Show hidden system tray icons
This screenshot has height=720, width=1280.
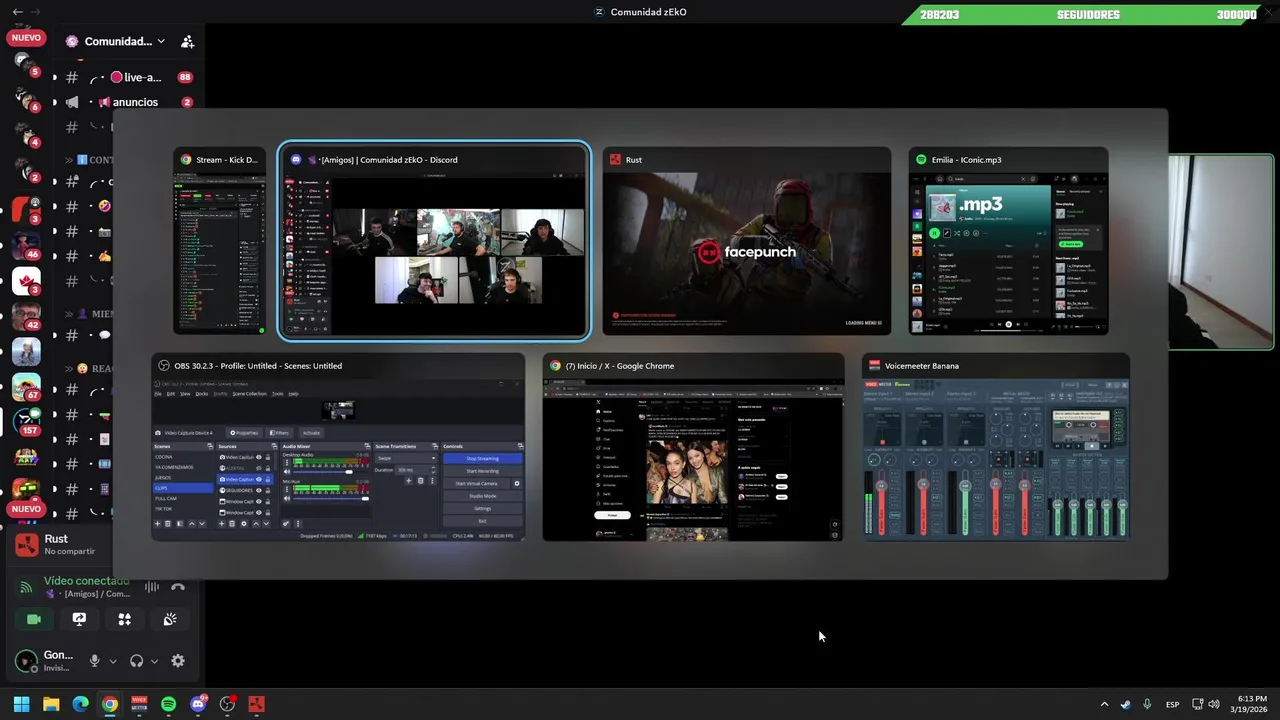pyautogui.click(x=1104, y=704)
